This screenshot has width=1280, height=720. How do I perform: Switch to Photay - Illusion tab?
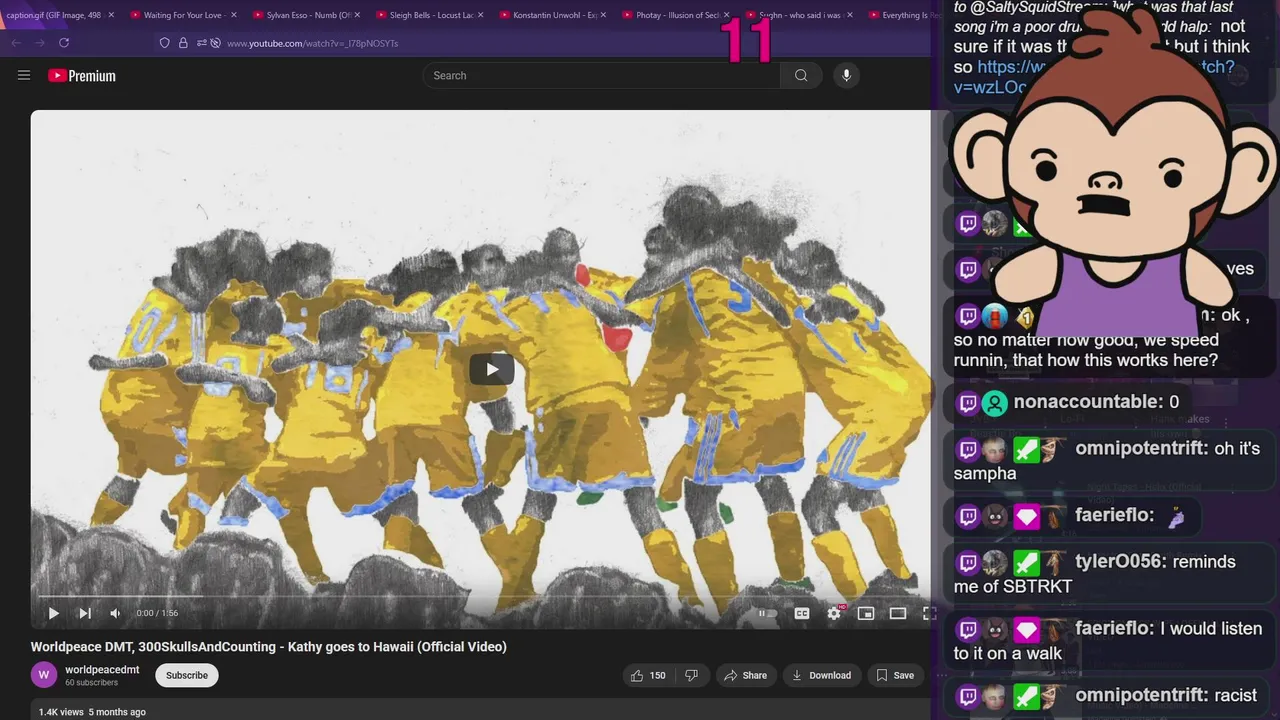tap(675, 15)
